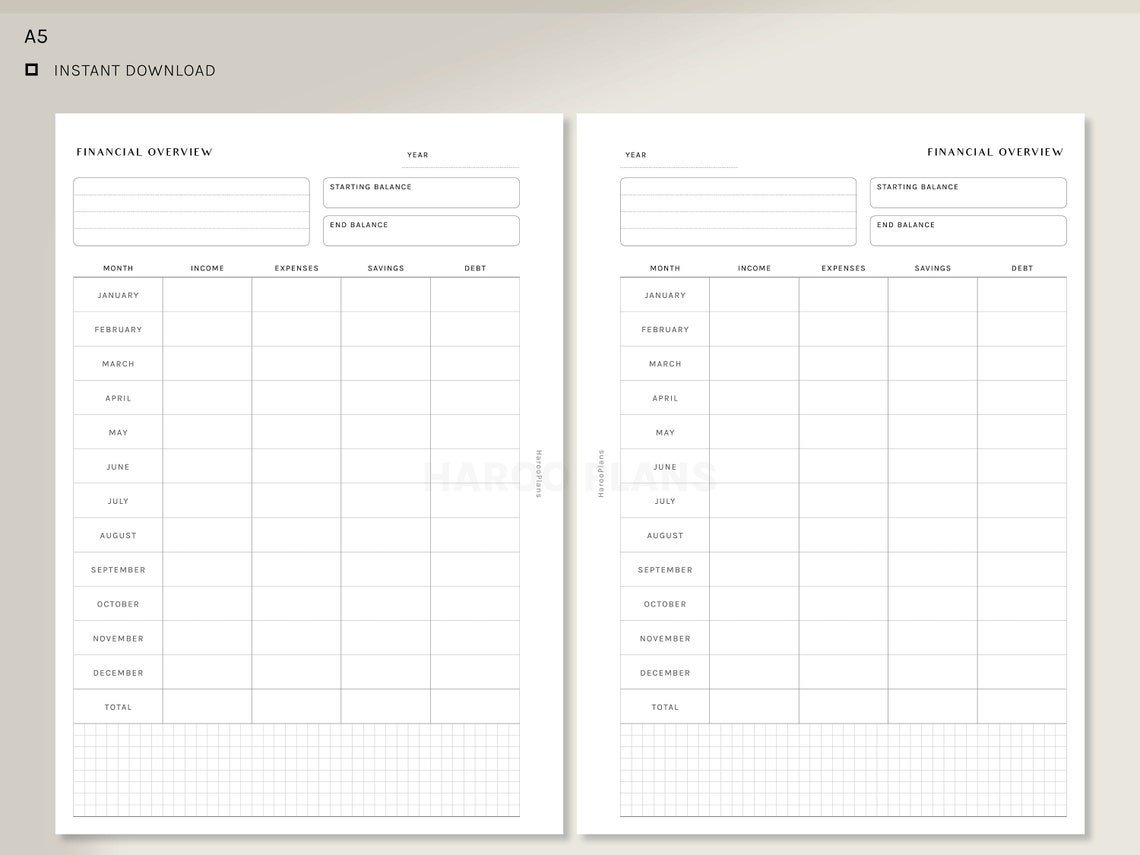
Task: Select the INCOME column header on the left table
Action: [x=207, y=268]
